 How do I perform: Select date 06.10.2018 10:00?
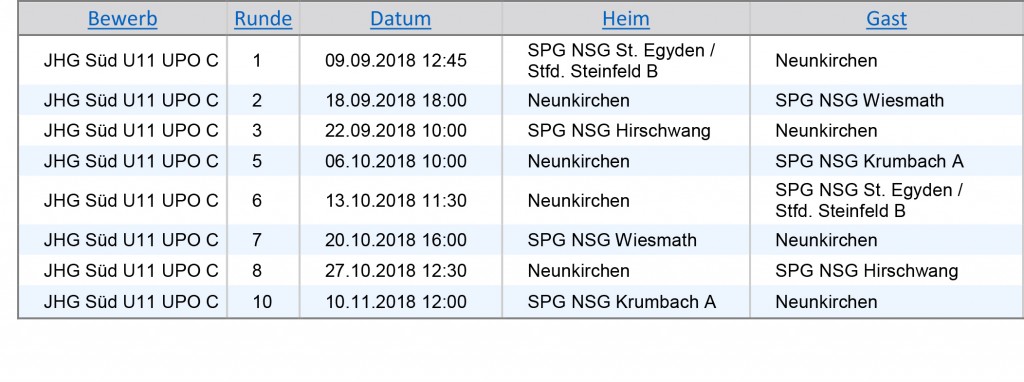pos(396,161)
